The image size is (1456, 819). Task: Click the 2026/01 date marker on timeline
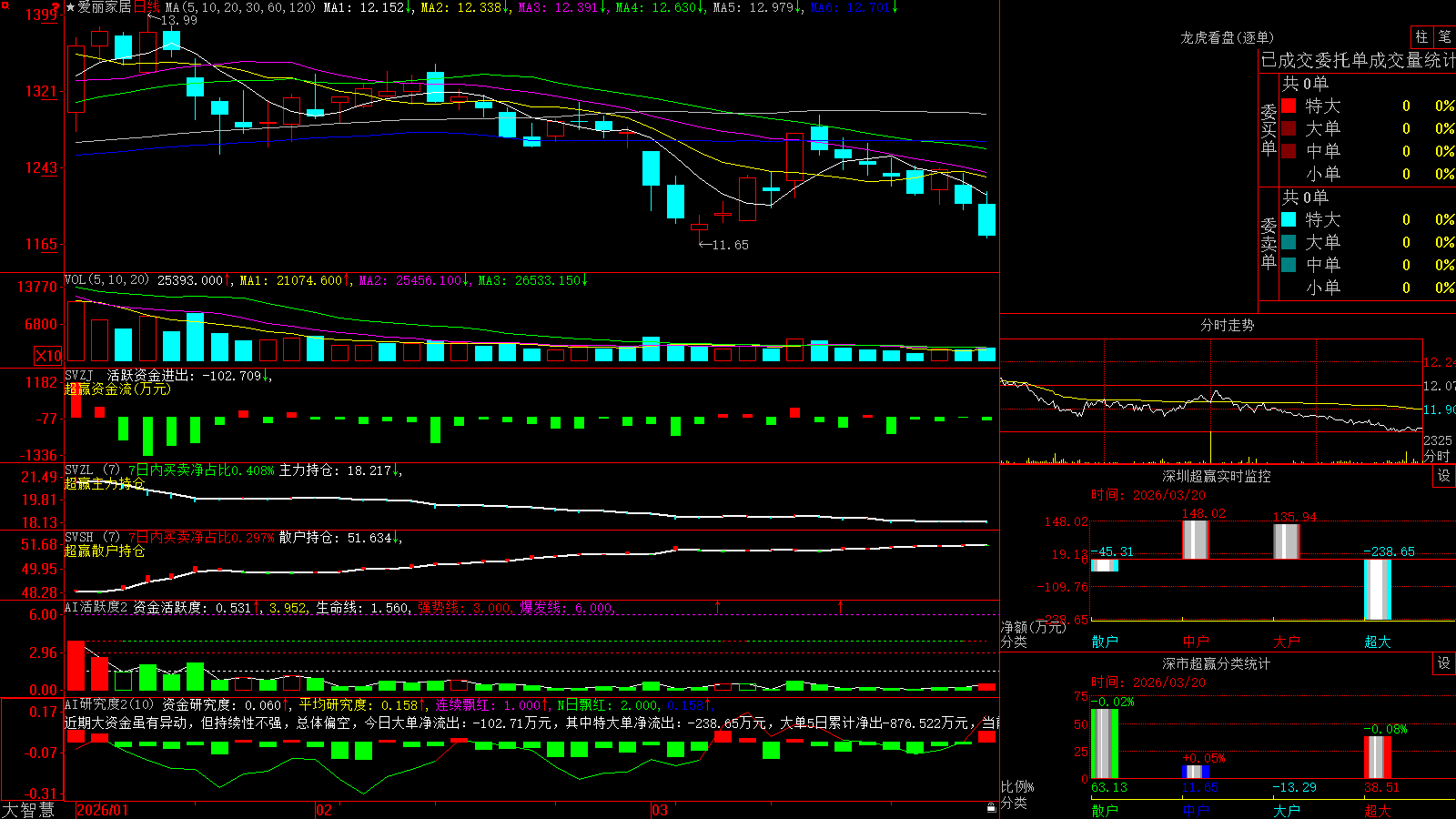click(103, 810)
